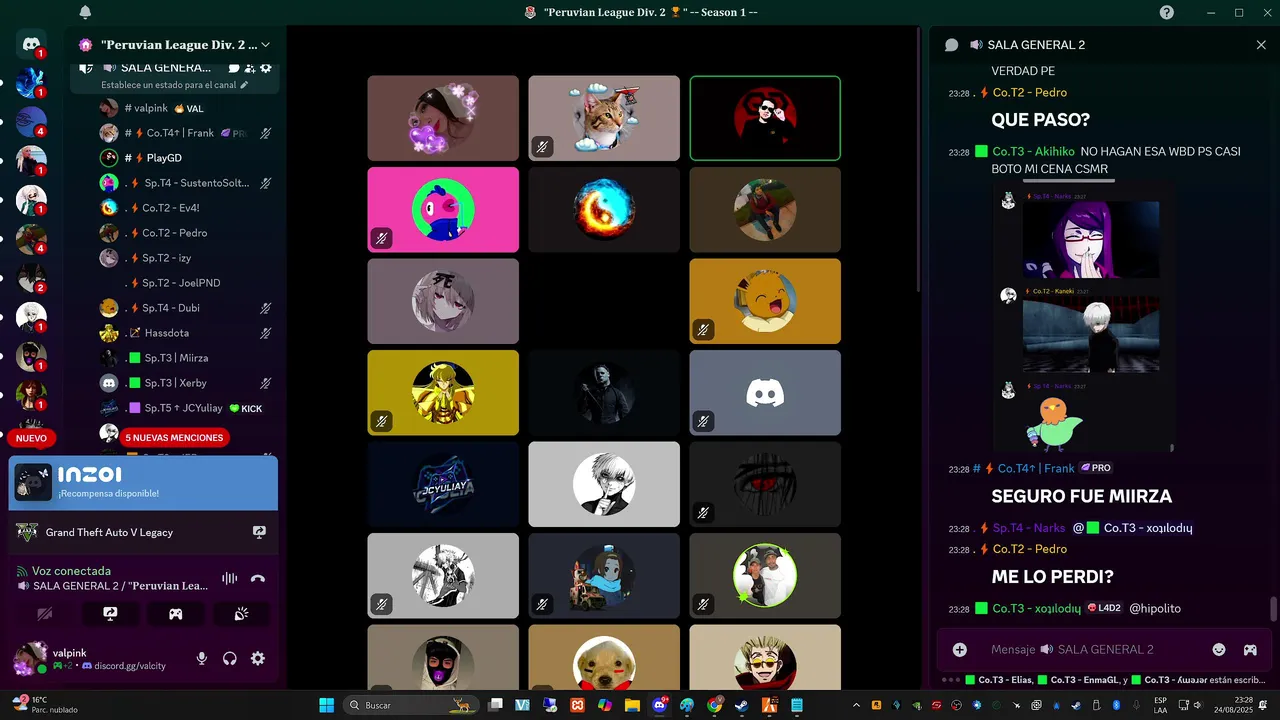Select the yellow Pikachu-like avatar tile
1280x720 pixels.
765,301
